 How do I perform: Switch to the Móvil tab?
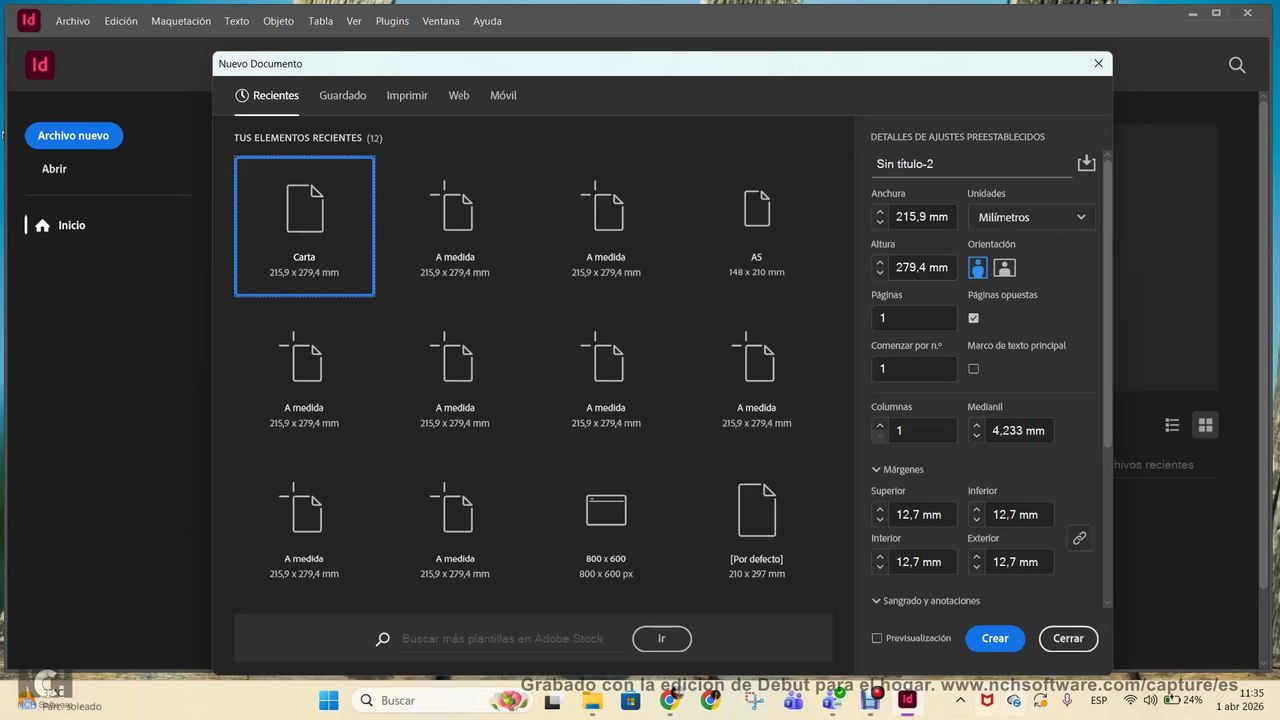pos(503,96)
